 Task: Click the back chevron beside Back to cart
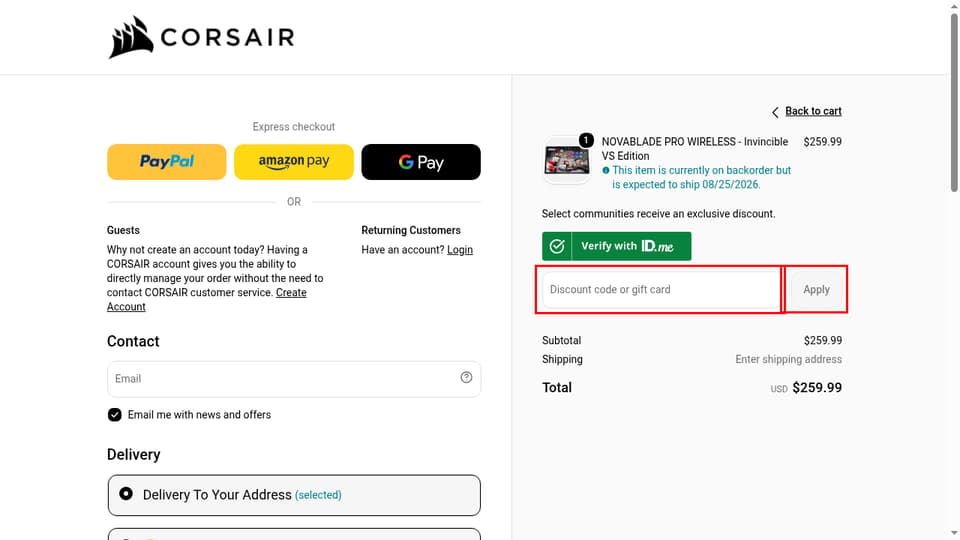click(775, 112)
